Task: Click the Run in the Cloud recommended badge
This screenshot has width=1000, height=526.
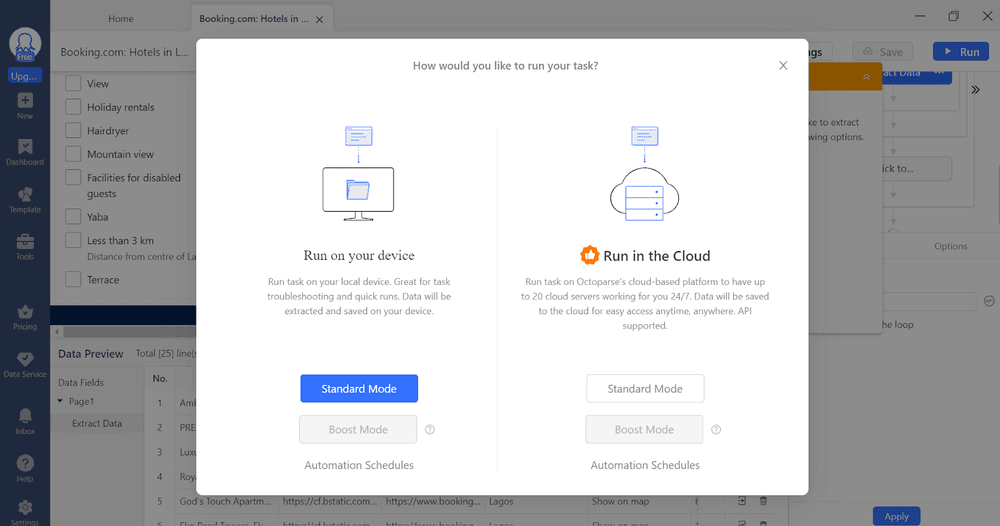Action: [589, 255]
